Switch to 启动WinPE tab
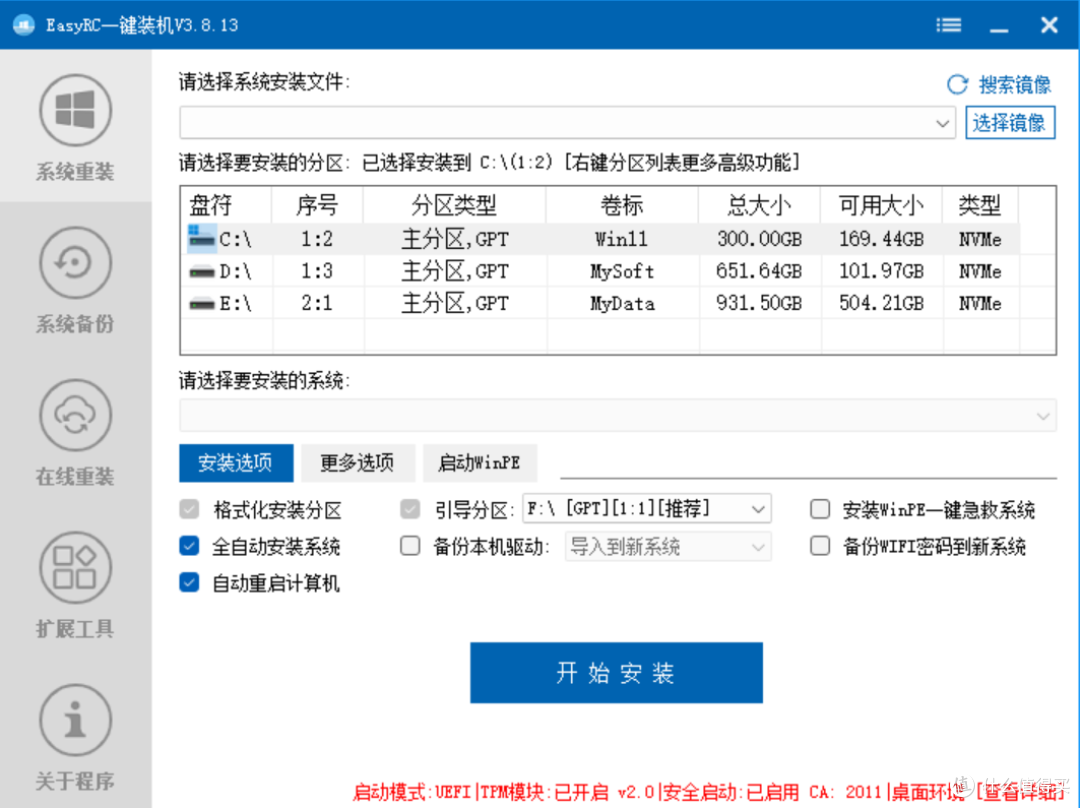Screen dimensions: 1080x808 point(480,462)
